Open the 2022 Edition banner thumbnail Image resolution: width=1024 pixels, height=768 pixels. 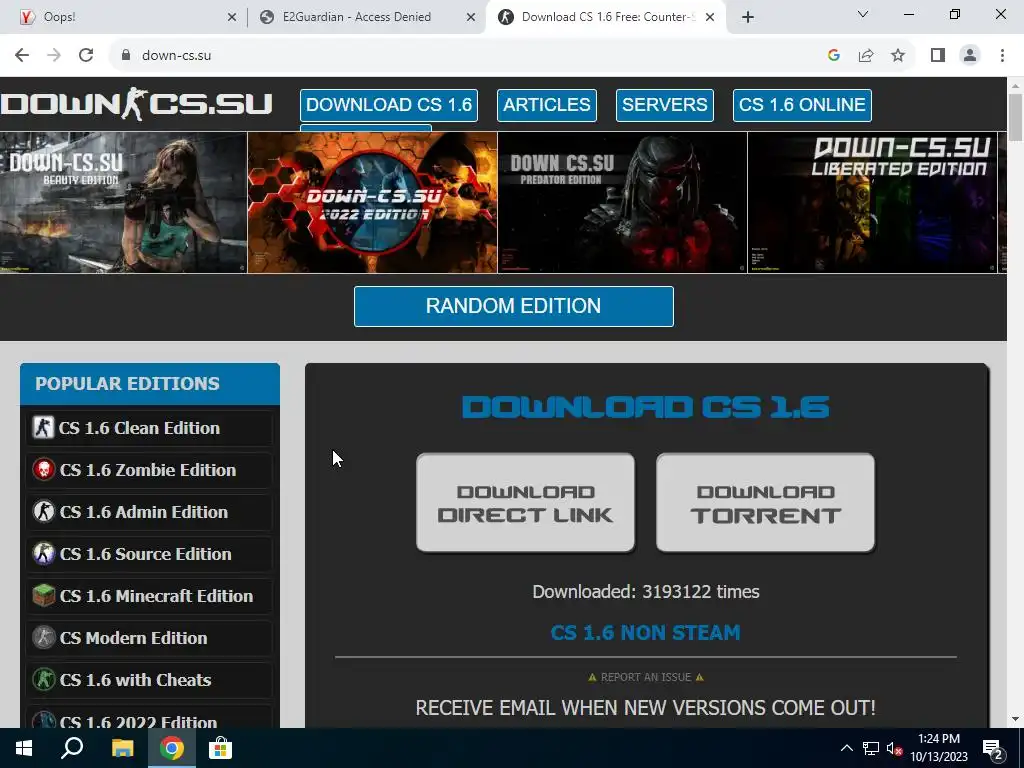(x=372, y=202)
